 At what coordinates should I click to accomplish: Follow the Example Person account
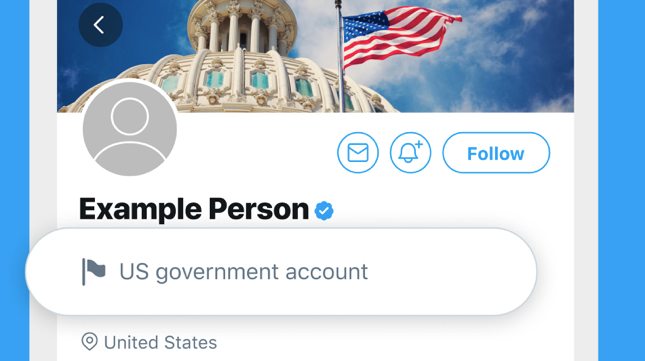(496, 153)
